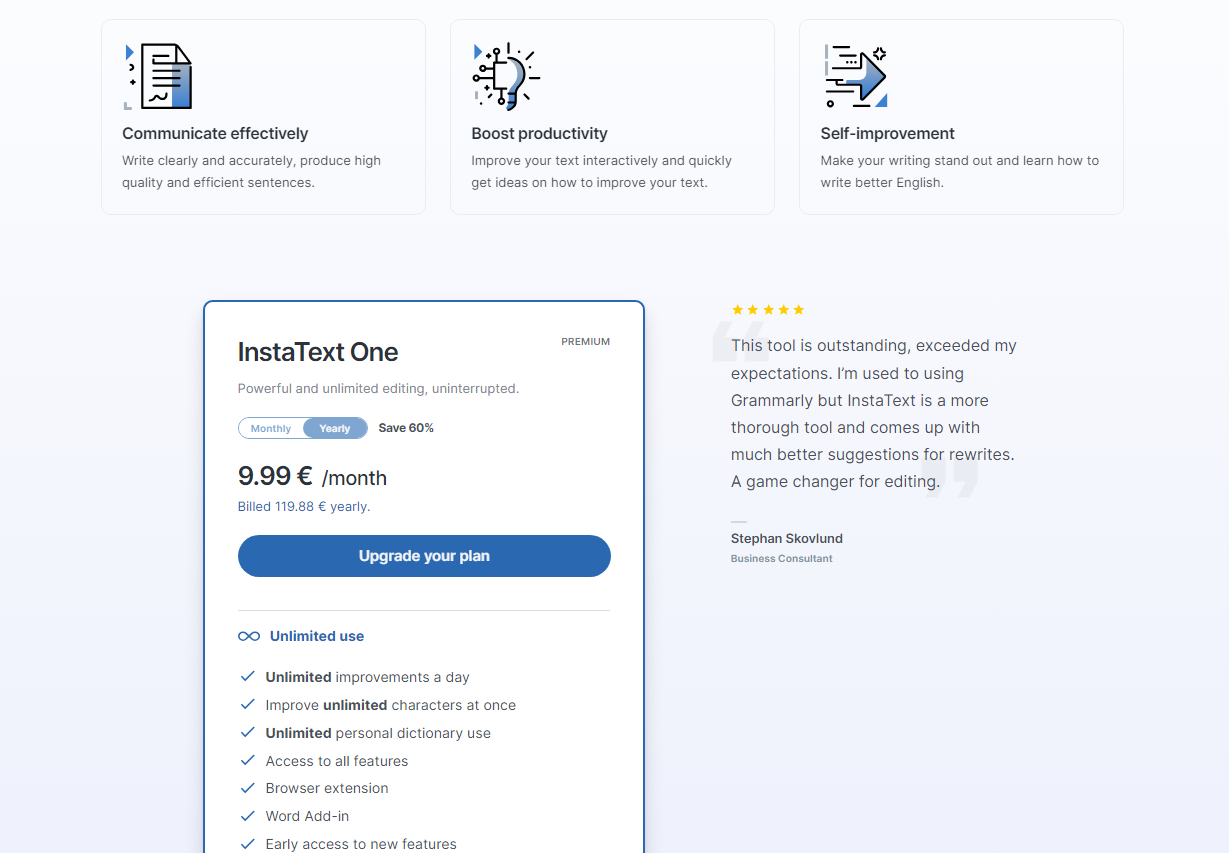Click the PREMIUM badge label

(x=586, y=342)
